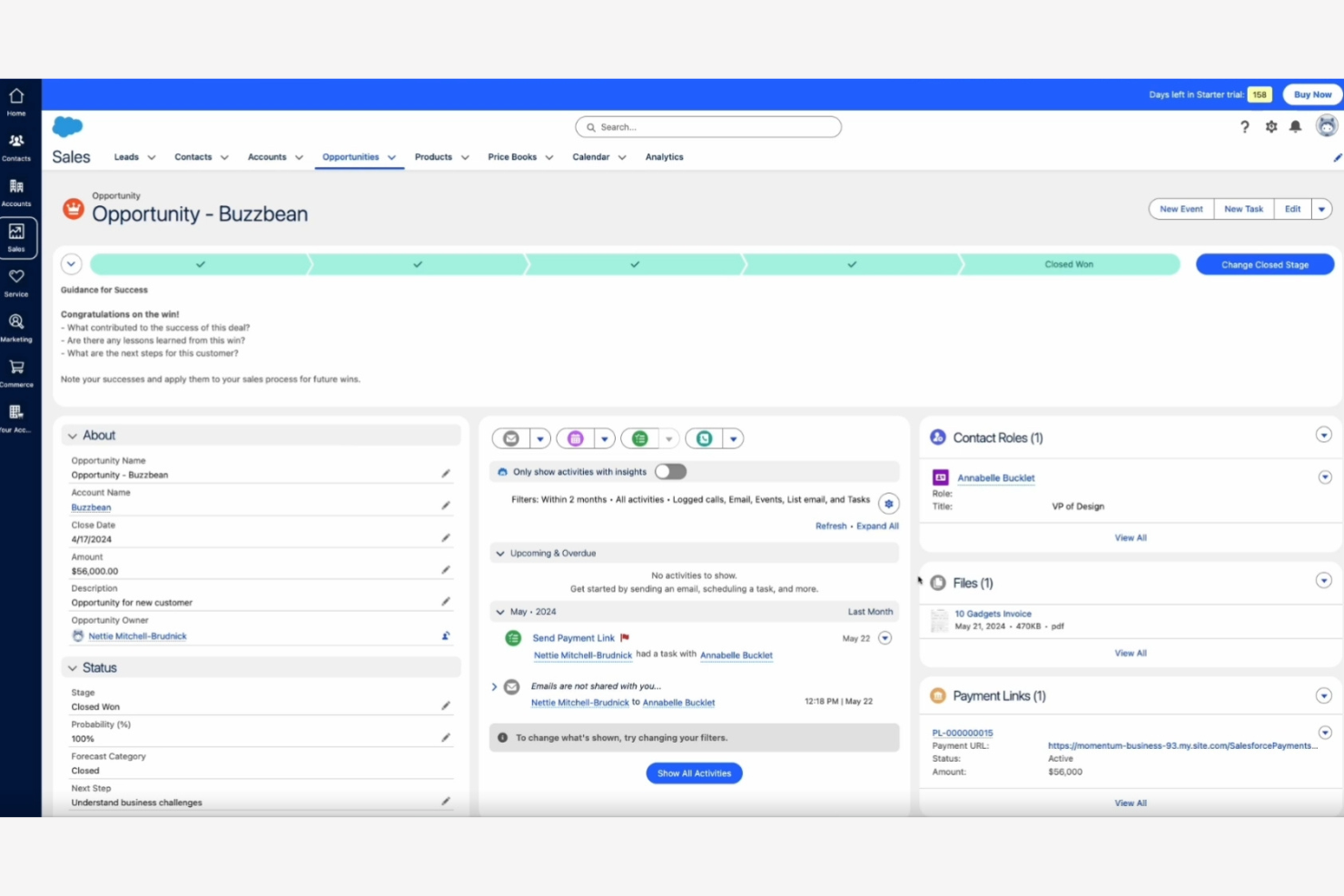Click the Refresh activities link

coord(830,527)
